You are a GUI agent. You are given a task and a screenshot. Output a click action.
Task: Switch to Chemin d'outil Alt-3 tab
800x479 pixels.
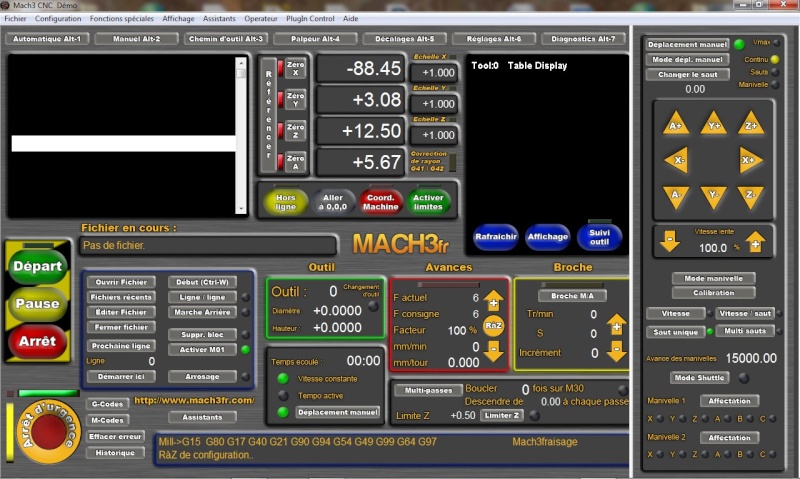tap(226, 39)
